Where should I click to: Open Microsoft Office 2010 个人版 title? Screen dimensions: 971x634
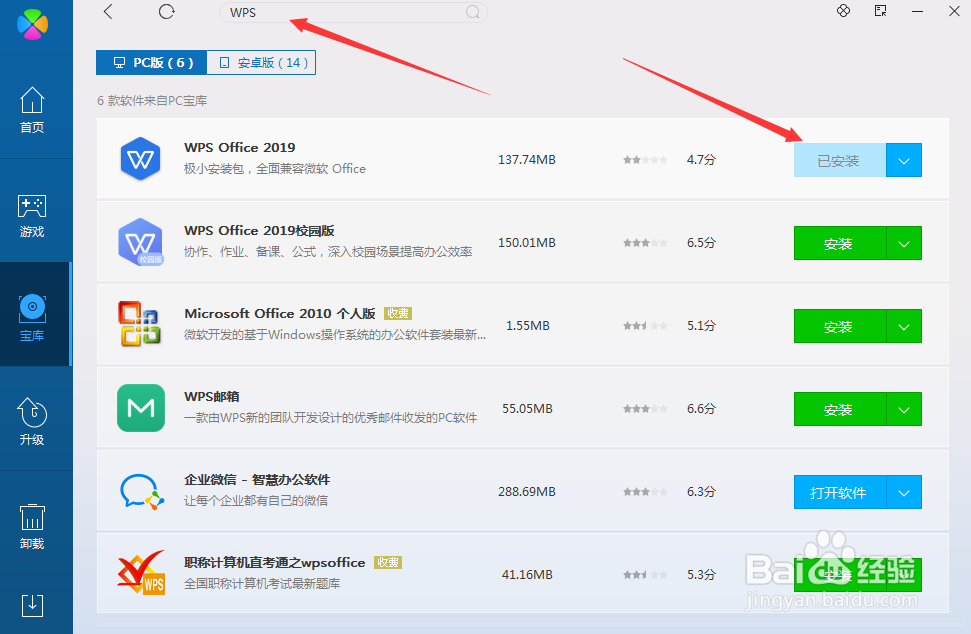pos(280,313)
